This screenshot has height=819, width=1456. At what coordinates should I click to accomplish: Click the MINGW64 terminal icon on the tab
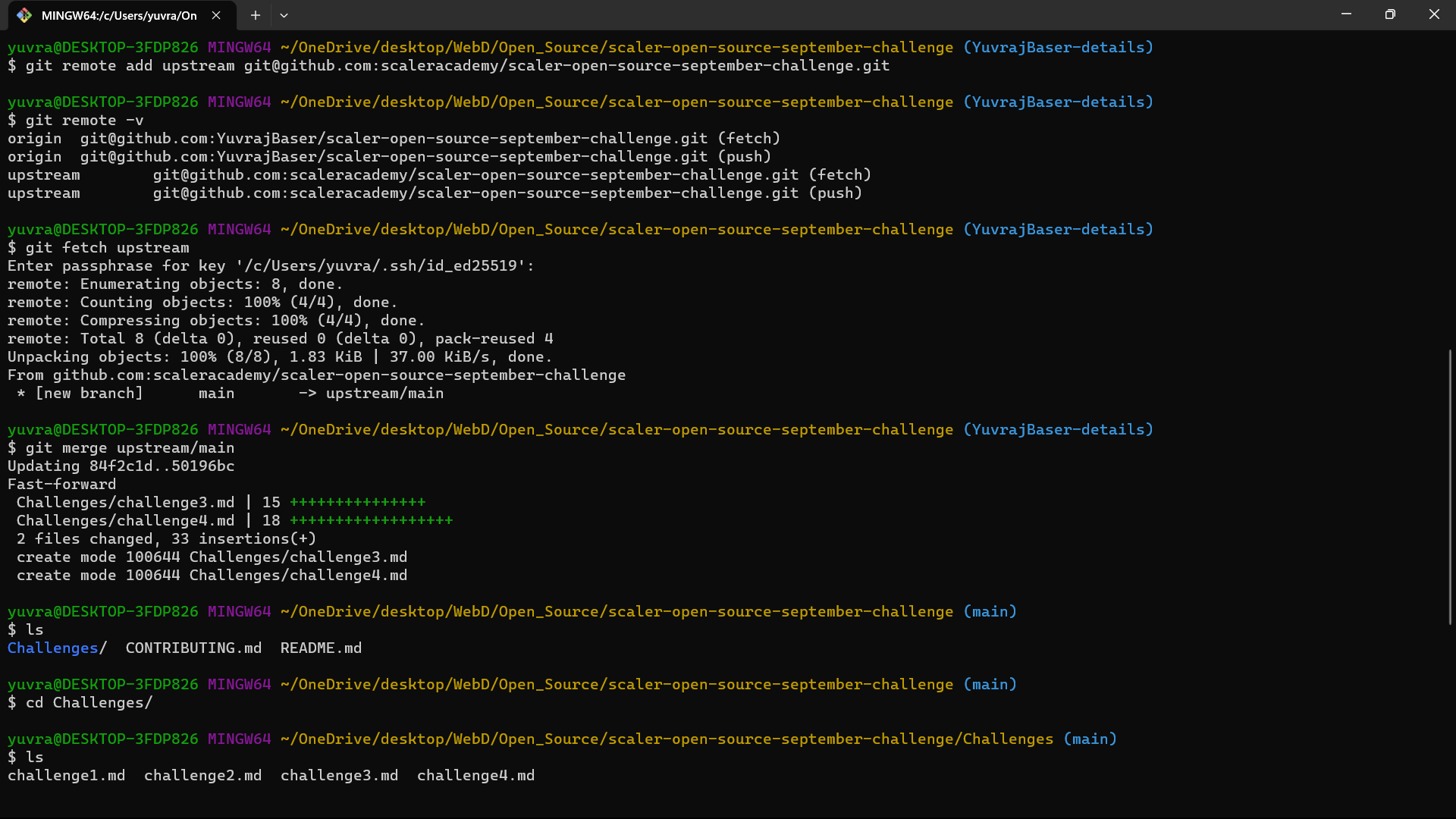click(24, 14)
